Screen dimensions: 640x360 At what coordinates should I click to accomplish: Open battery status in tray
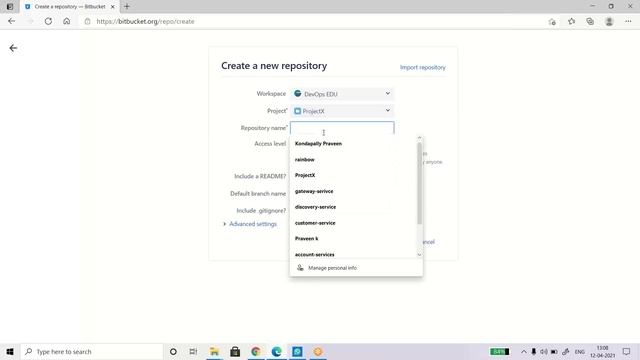[554, 351]
